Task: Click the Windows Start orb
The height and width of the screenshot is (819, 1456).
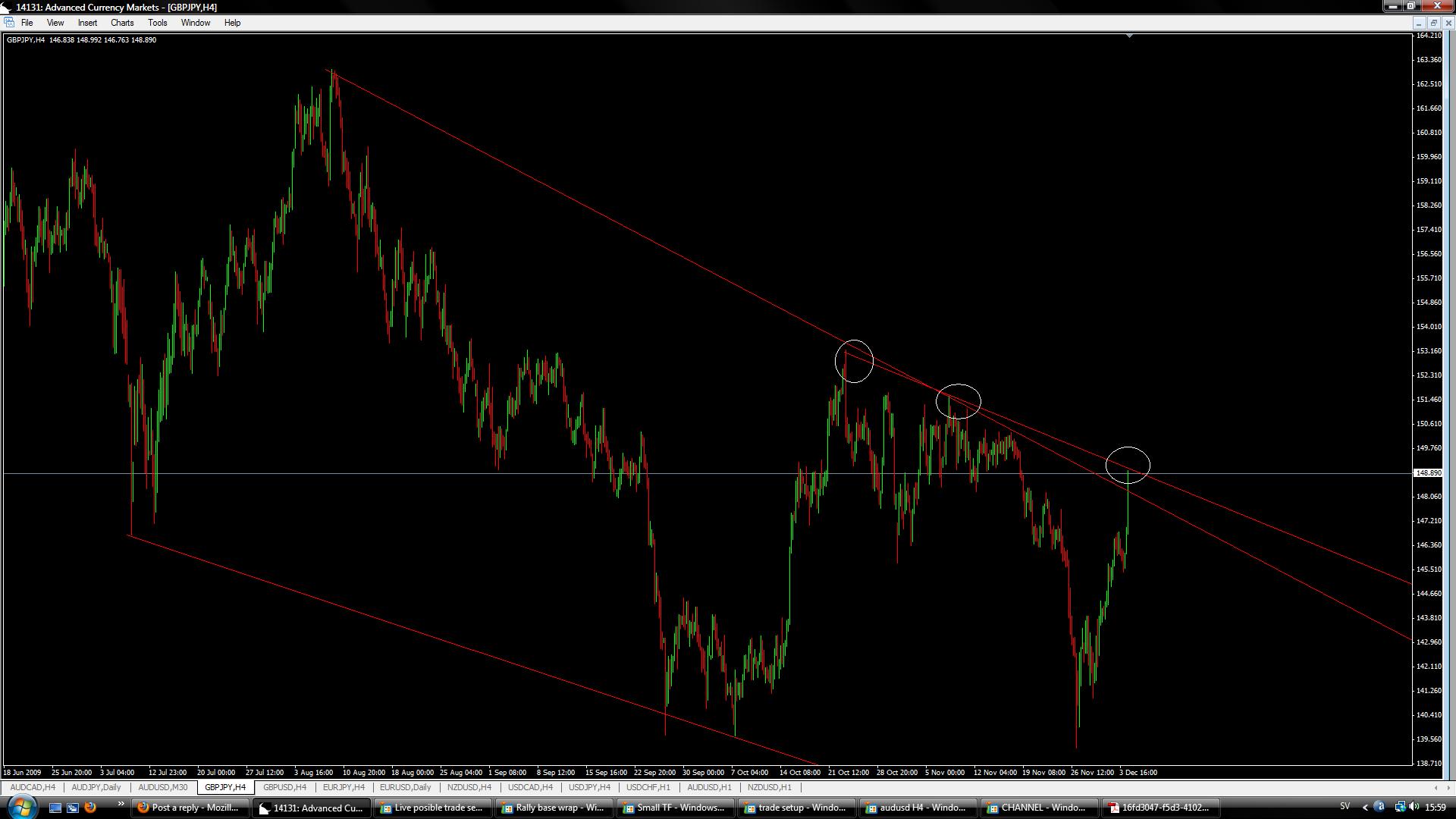Action: (21, 807)
